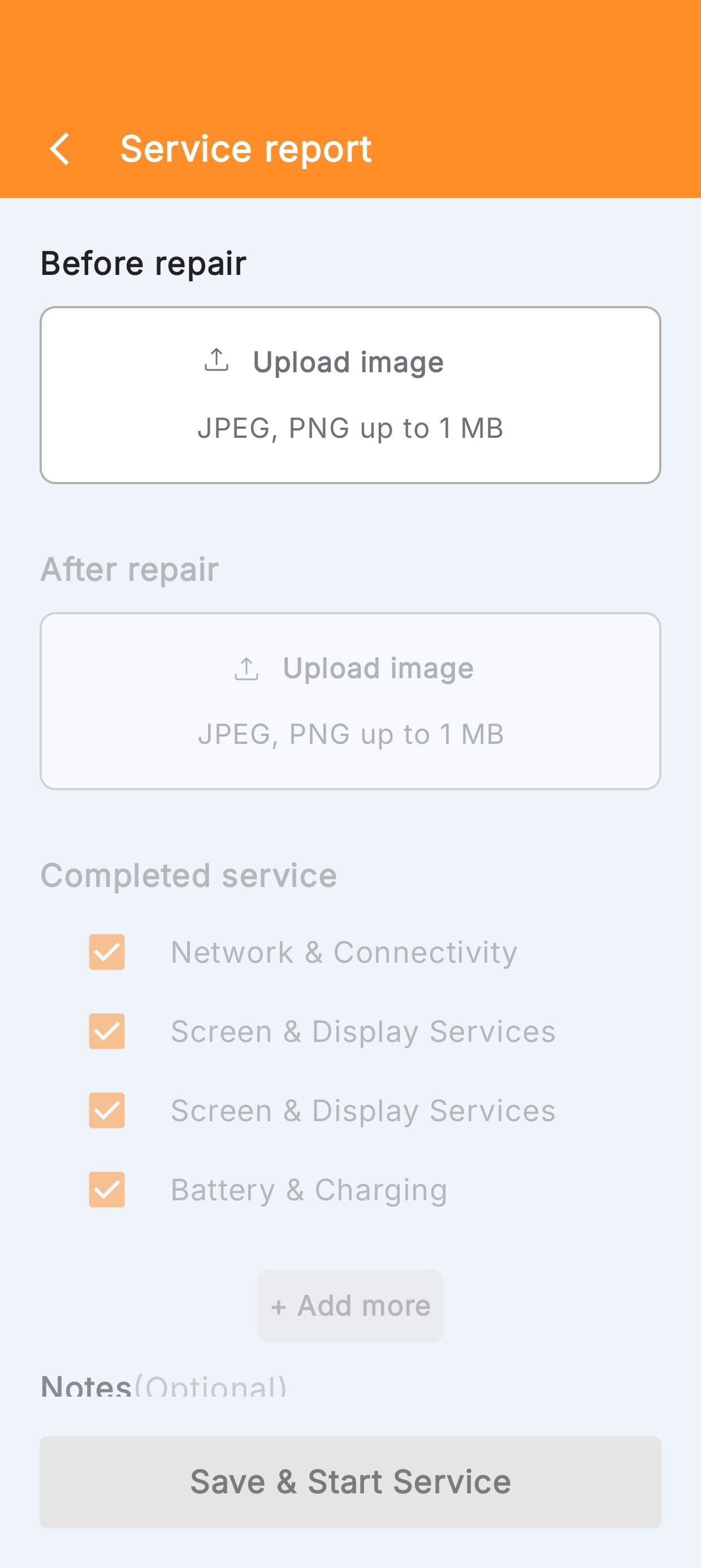Uncheck the Network & Connectivity checkbox
The height and width of the screenshot is (1568, 701).
[x=107, y=952]
